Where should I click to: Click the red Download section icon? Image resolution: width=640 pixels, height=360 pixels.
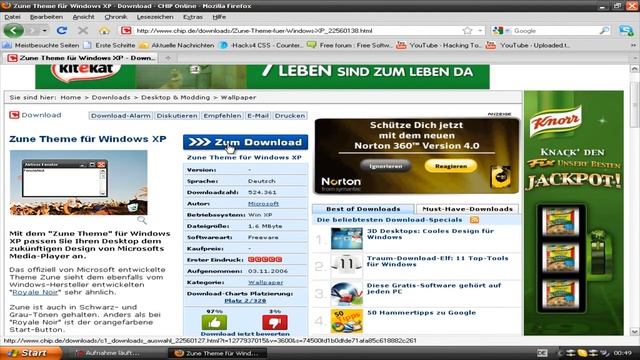[x=14, y=115]
